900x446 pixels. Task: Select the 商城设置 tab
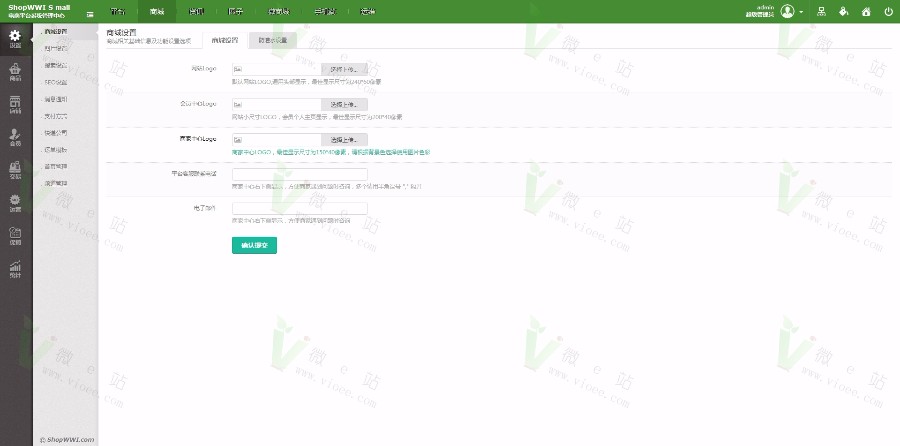(225, 40)
